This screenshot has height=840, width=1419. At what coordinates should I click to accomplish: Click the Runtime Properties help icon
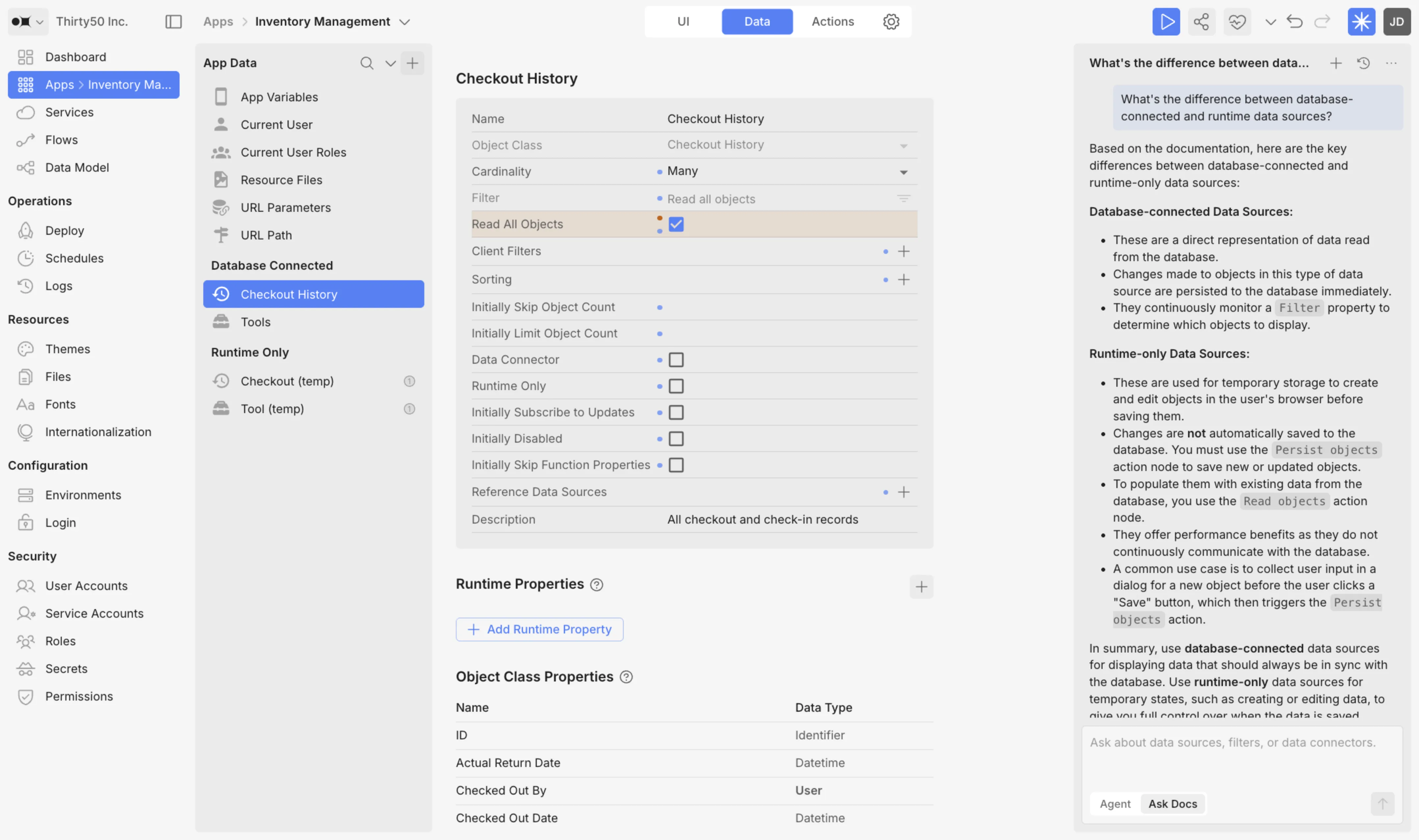[596, 585]
